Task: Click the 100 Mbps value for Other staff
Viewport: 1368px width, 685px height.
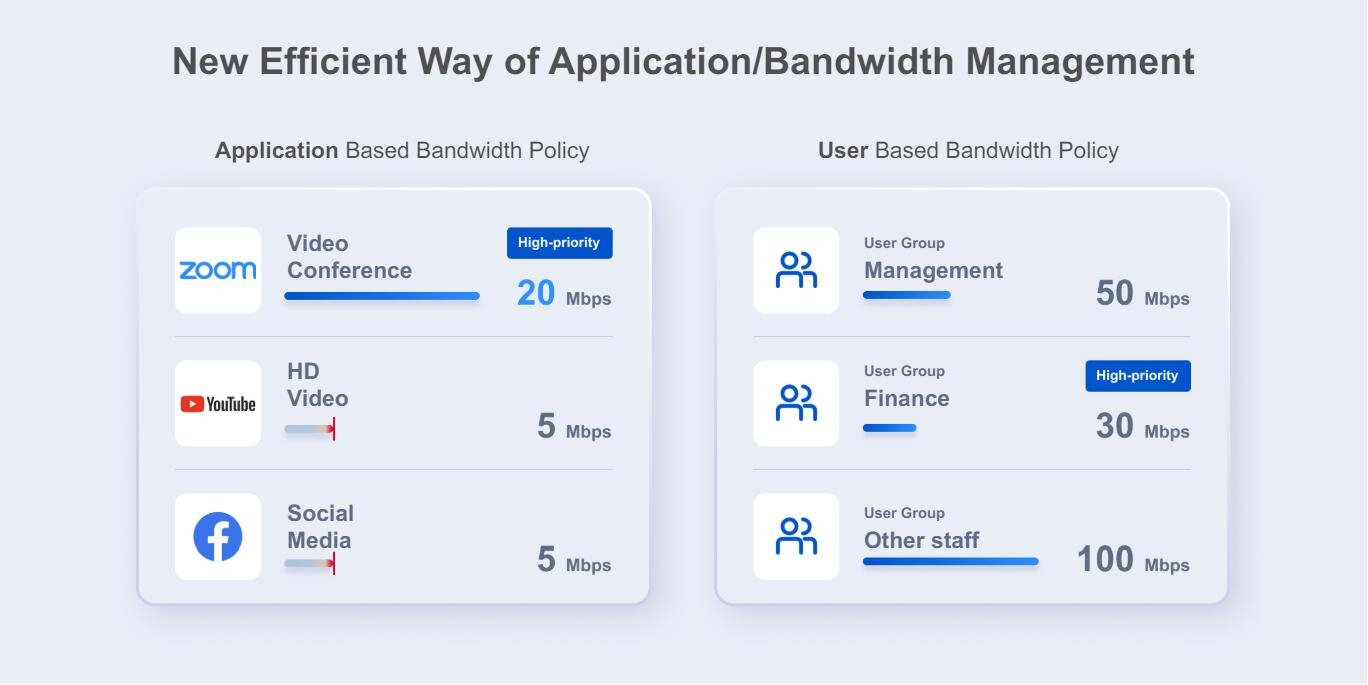Action: [x=1132, y=560]
